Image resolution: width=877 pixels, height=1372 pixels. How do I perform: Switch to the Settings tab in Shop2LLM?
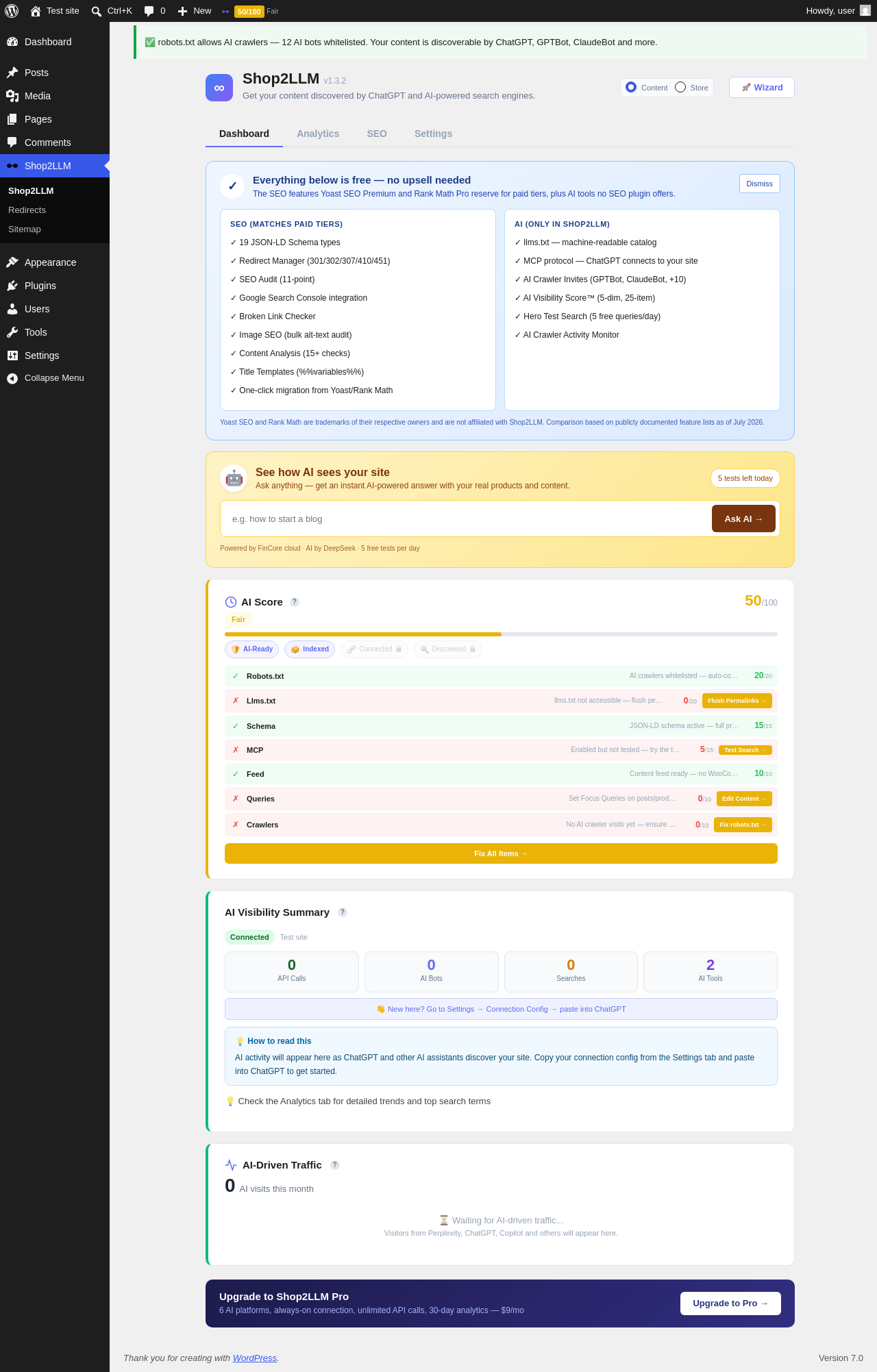pos(433,134)
